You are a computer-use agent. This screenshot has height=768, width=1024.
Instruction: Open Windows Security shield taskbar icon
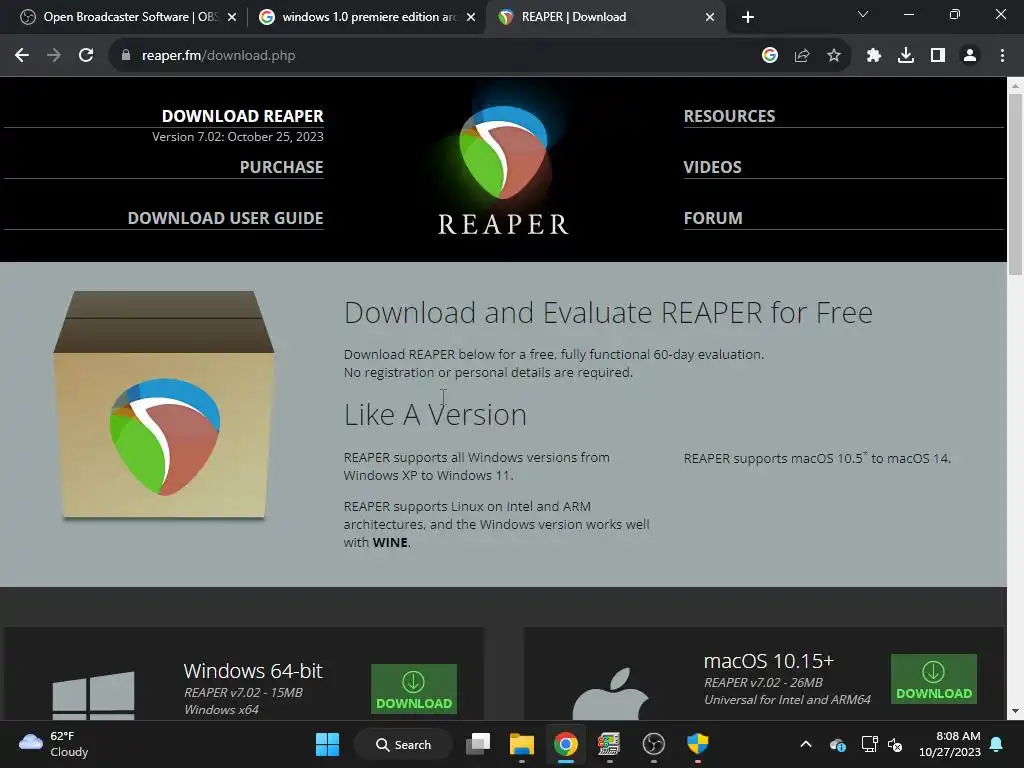697,744
